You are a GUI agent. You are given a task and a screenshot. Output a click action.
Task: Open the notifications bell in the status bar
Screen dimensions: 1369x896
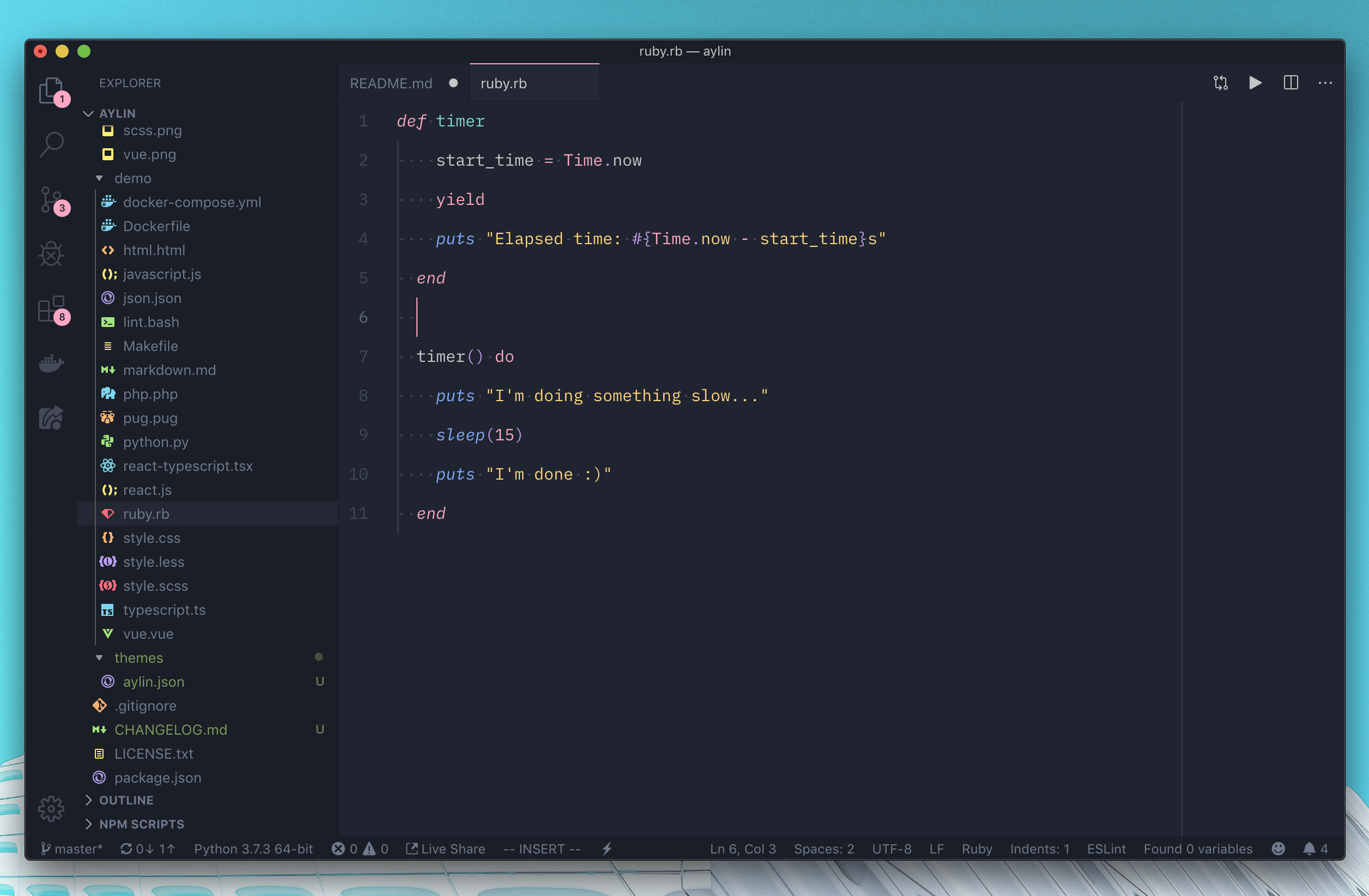(x=1309, y=849)
